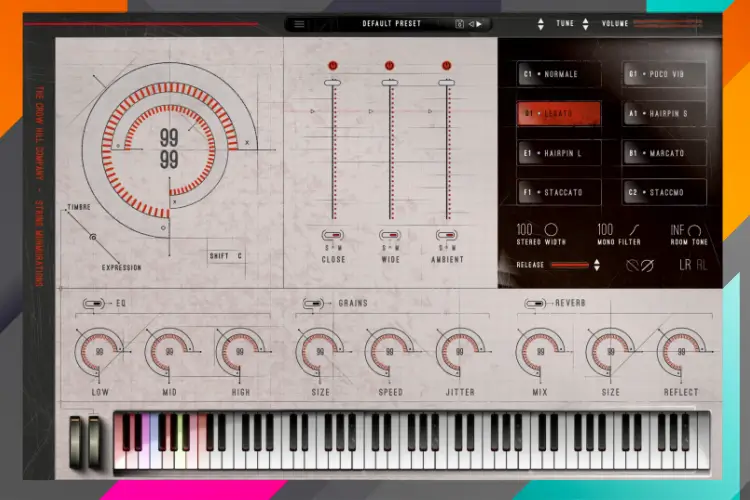The height and width of the screenshot is (500, 750).
Task: Click the Ambient mic fader handle
Action: point(446,83)
